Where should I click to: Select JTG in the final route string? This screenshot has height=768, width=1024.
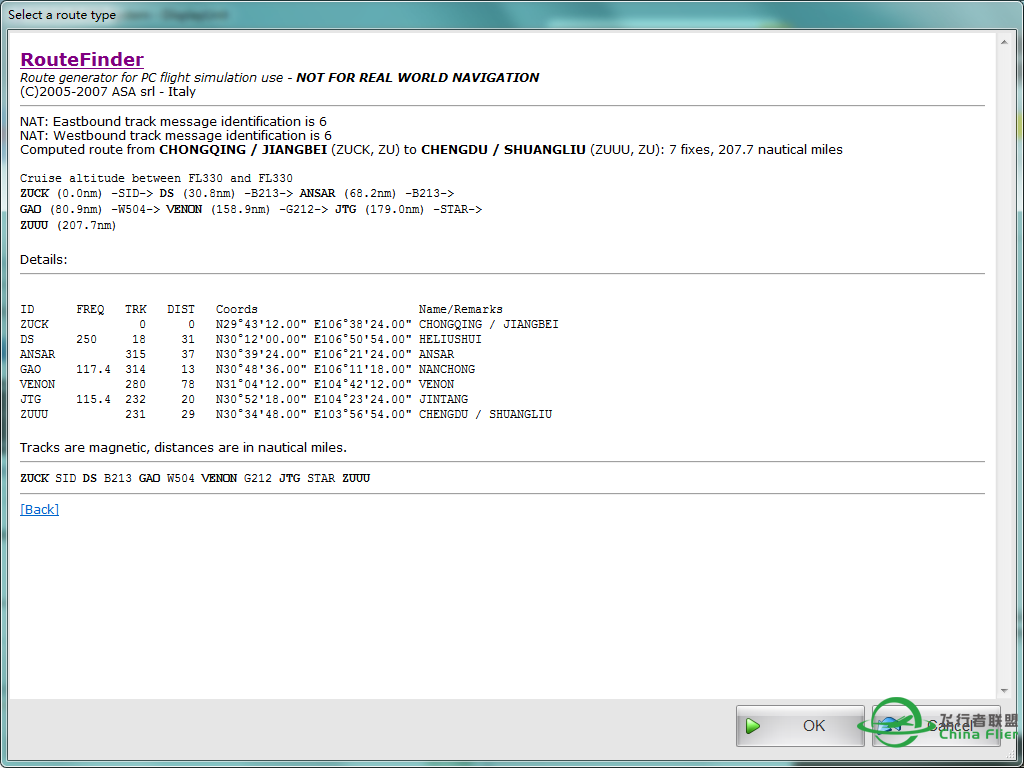[289, 479]
